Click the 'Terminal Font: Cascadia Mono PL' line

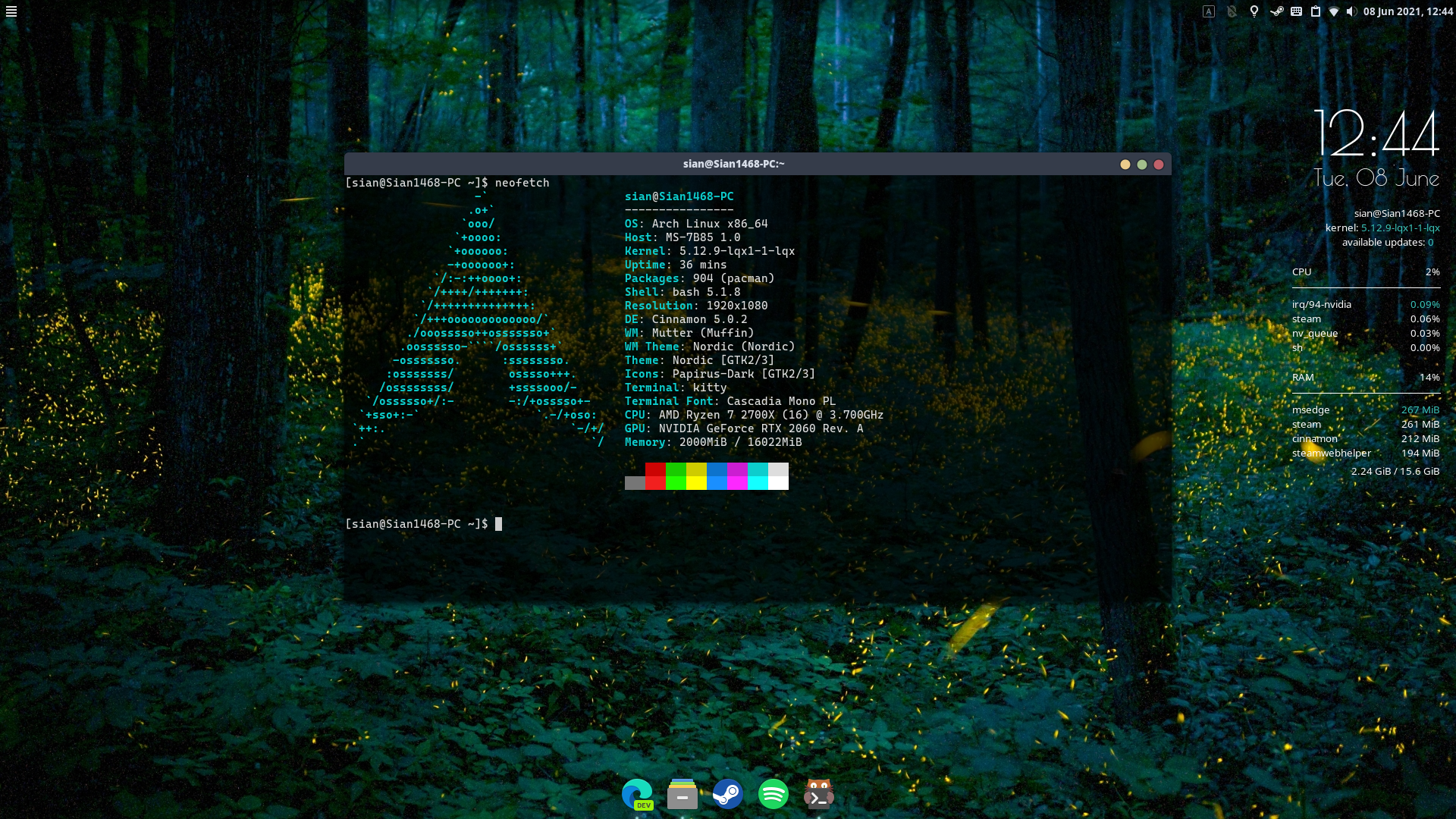(x=730, y=401)
